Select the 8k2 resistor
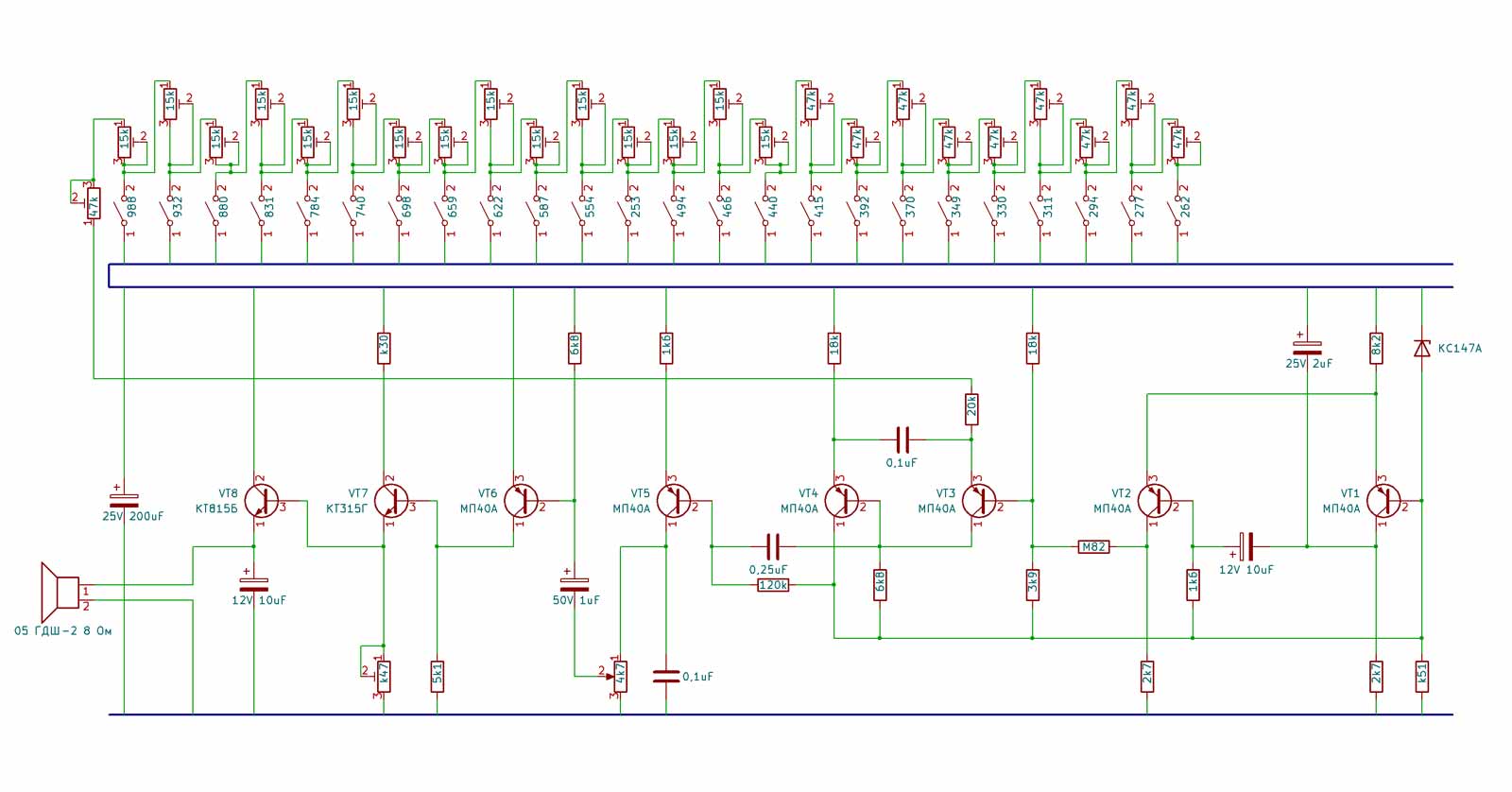Viewport: 1512px width, 792px height. pyautogui.click(x=1376, y=347)
